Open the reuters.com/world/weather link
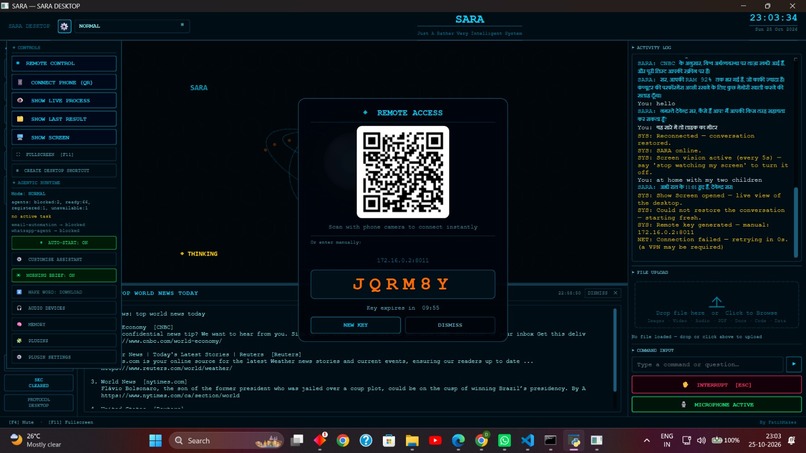This screenshot has height=453, width=806. (166, 368)
